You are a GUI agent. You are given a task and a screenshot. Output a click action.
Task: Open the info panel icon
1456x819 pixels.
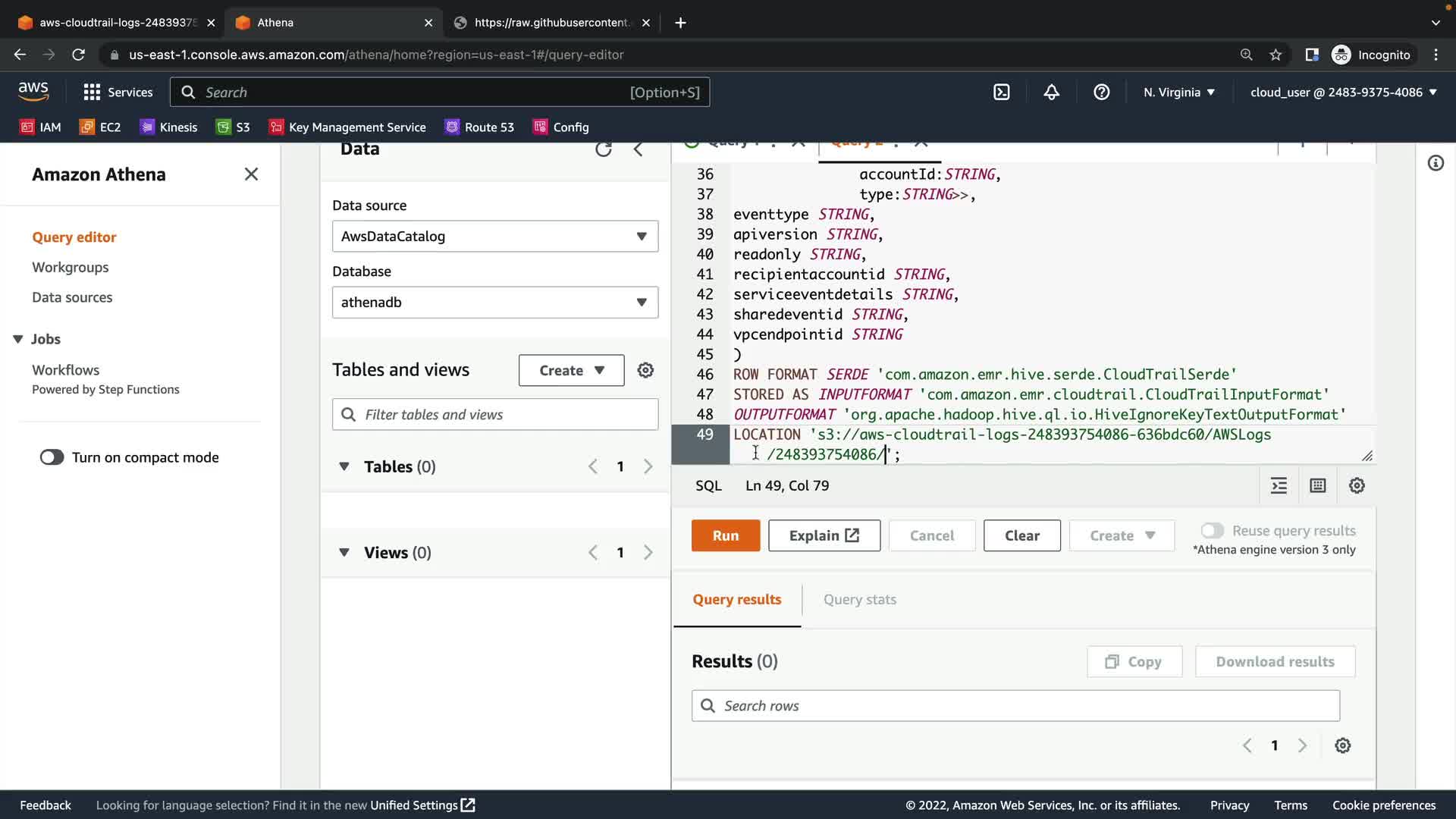[x=1436, y=163]
